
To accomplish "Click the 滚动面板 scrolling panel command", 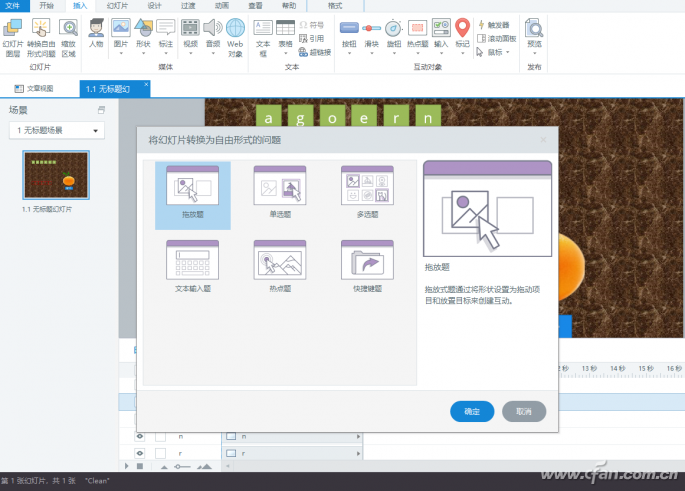I will 497,38.
